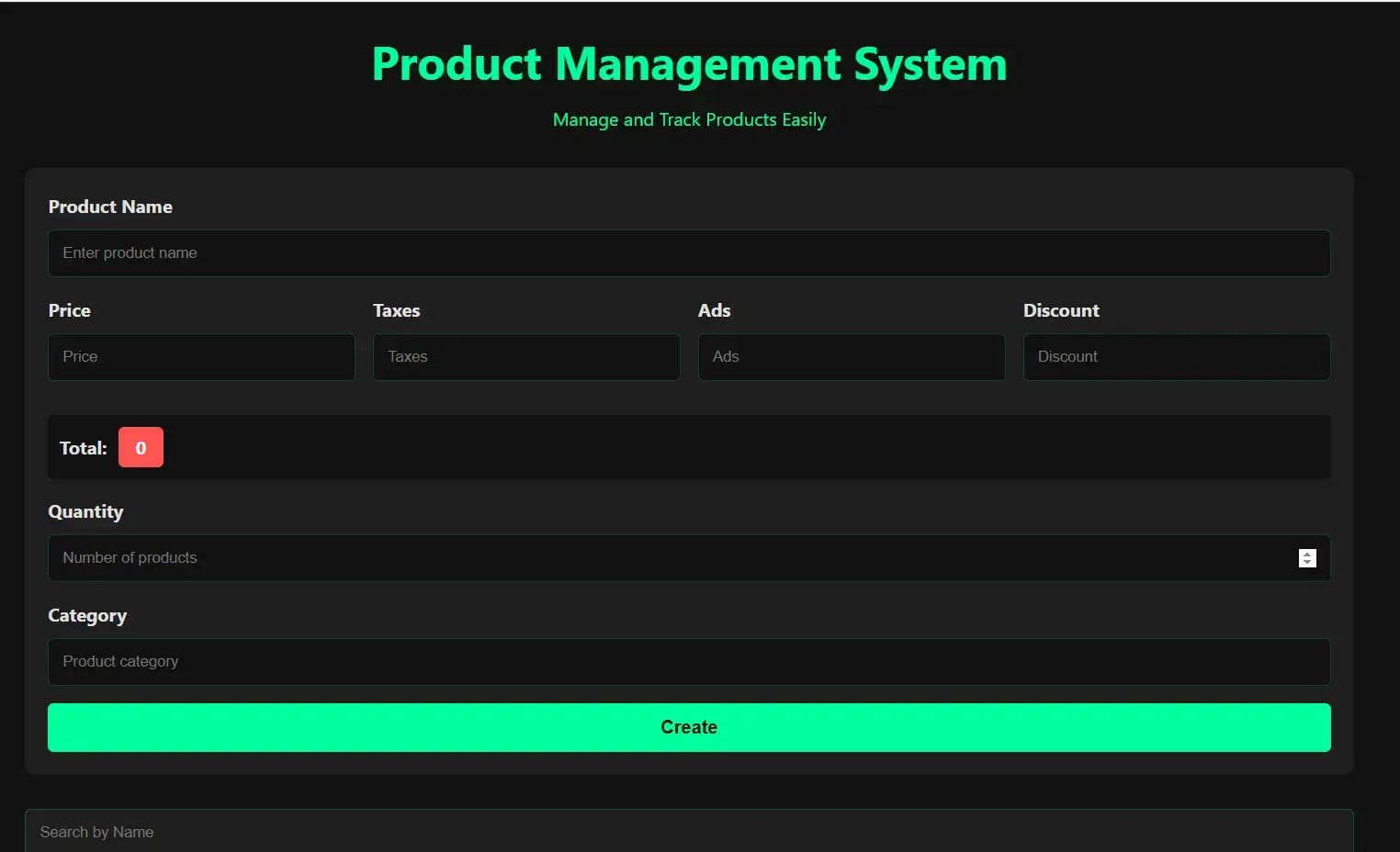Focus the Discount input field
Image resolution: width=1400 pixels, height=852 pixels.
(1177, 357)
